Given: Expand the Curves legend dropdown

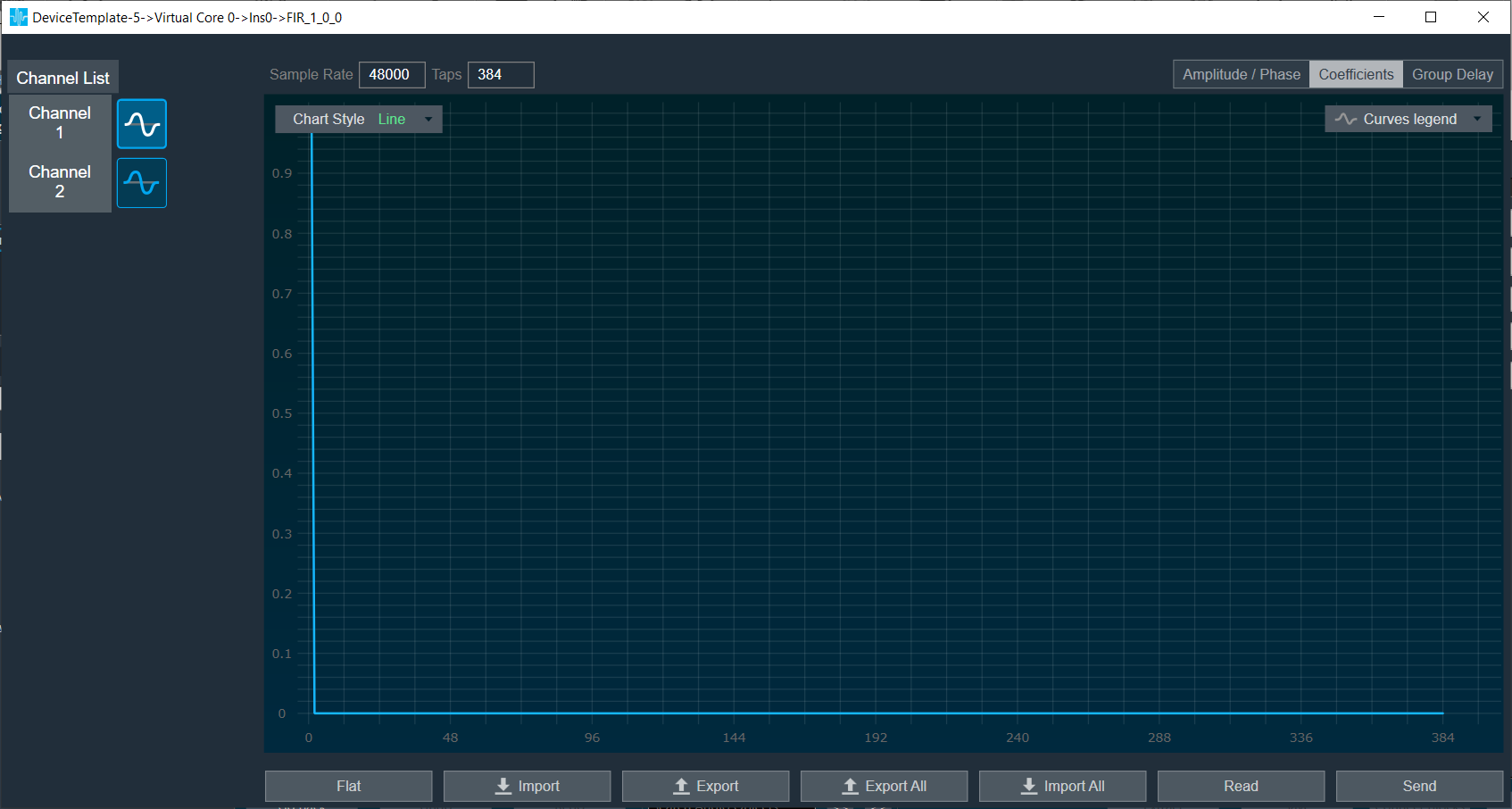Looking at the screenshot, I should [1408, 119].
